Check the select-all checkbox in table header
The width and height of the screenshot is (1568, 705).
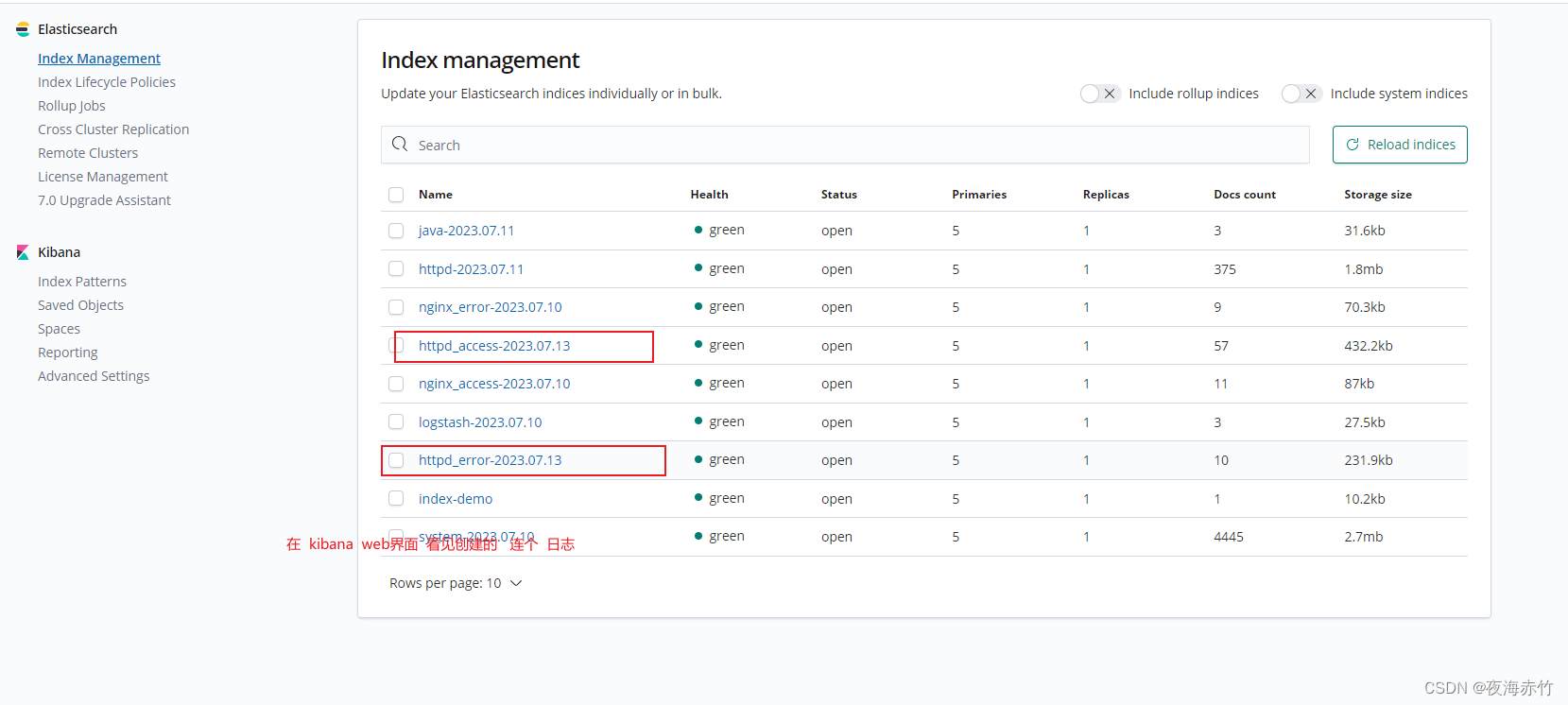point(396,195)
